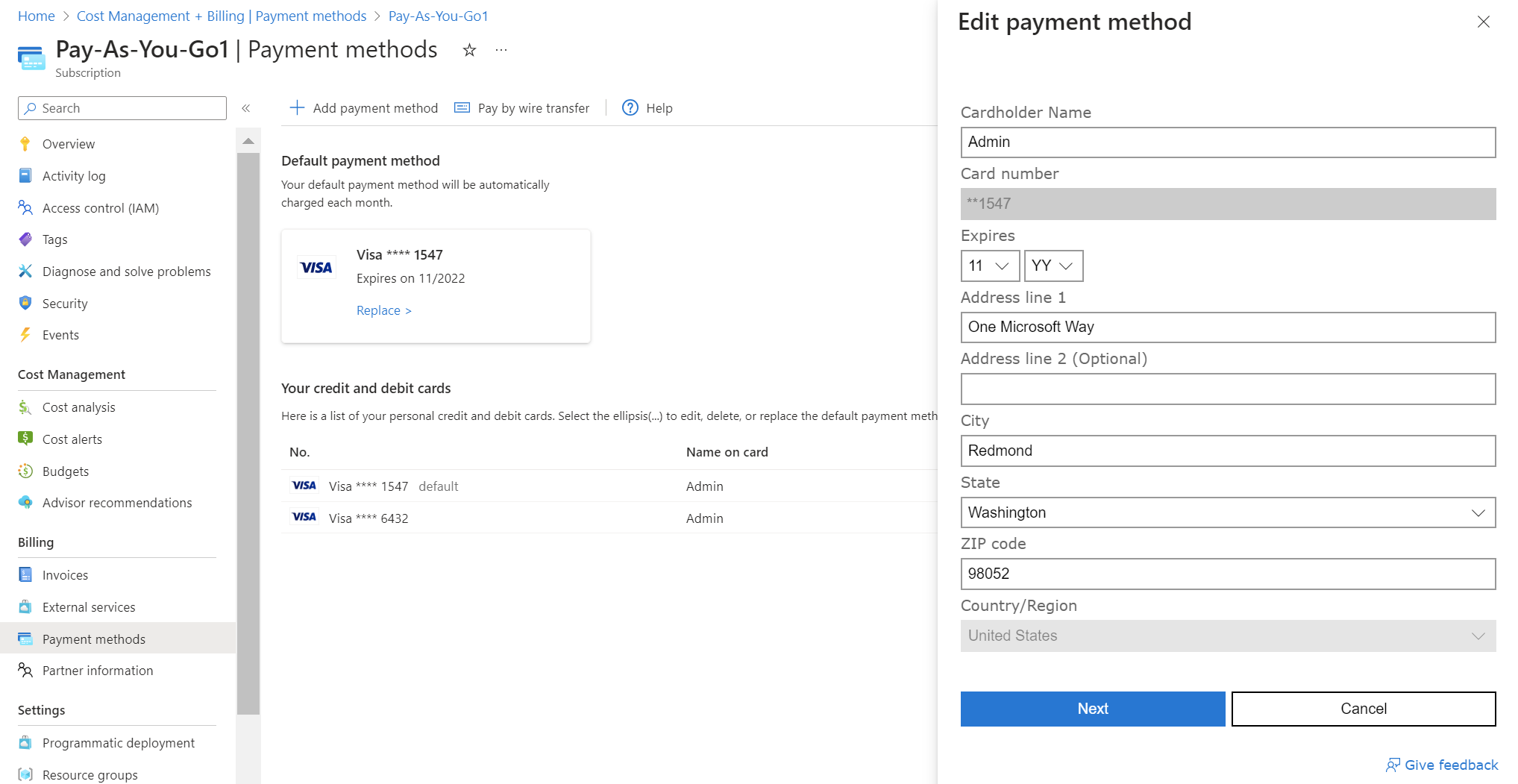The image size is (1518, 784).
Task: Open the expiry month dropdown
Action: tap(989, 266)
